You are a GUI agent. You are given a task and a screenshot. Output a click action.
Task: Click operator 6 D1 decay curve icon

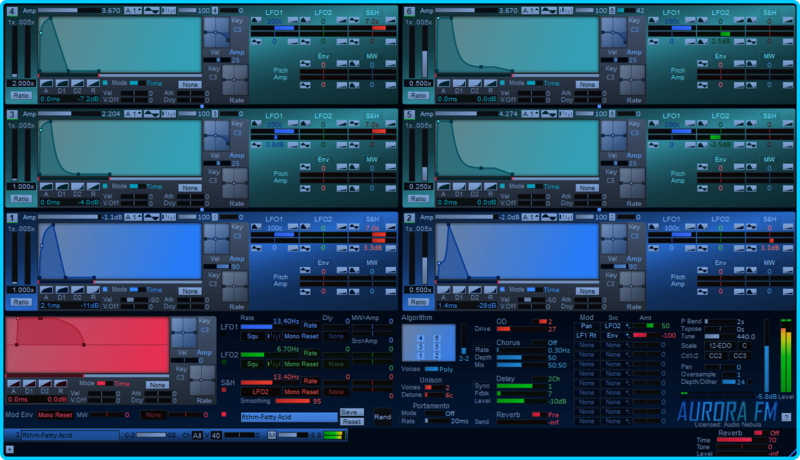tap(459, 83)
